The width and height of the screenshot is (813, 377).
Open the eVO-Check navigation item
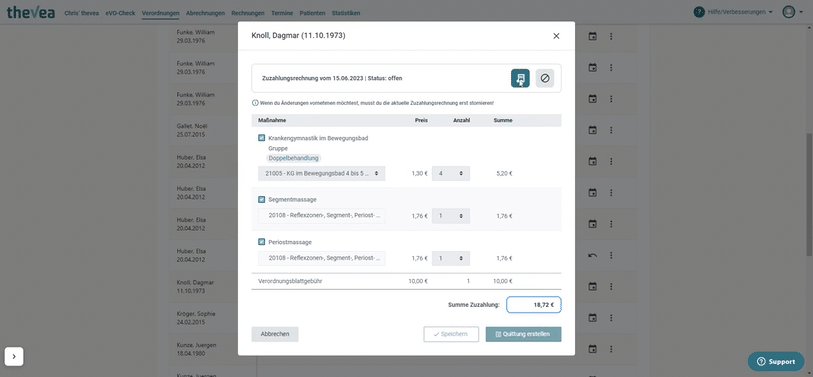click(120, 13)
